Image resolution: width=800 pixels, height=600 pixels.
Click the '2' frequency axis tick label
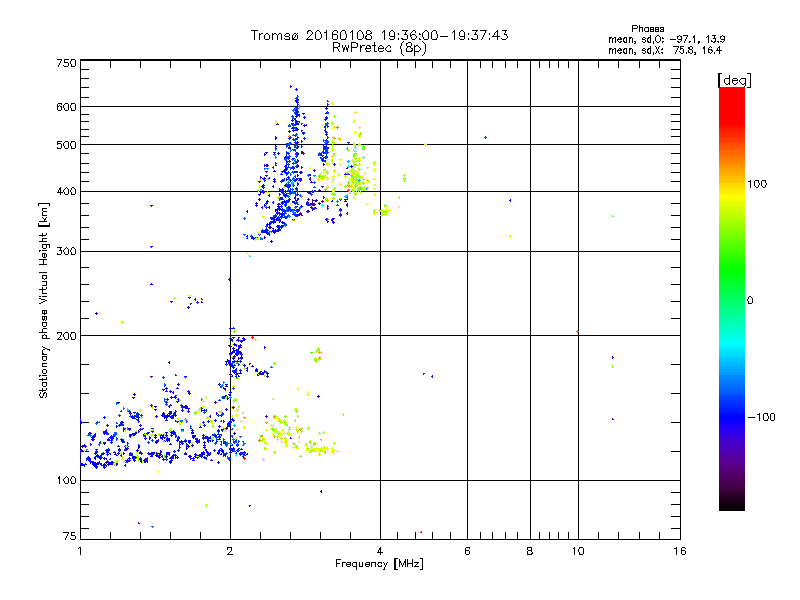pos(230,551)
